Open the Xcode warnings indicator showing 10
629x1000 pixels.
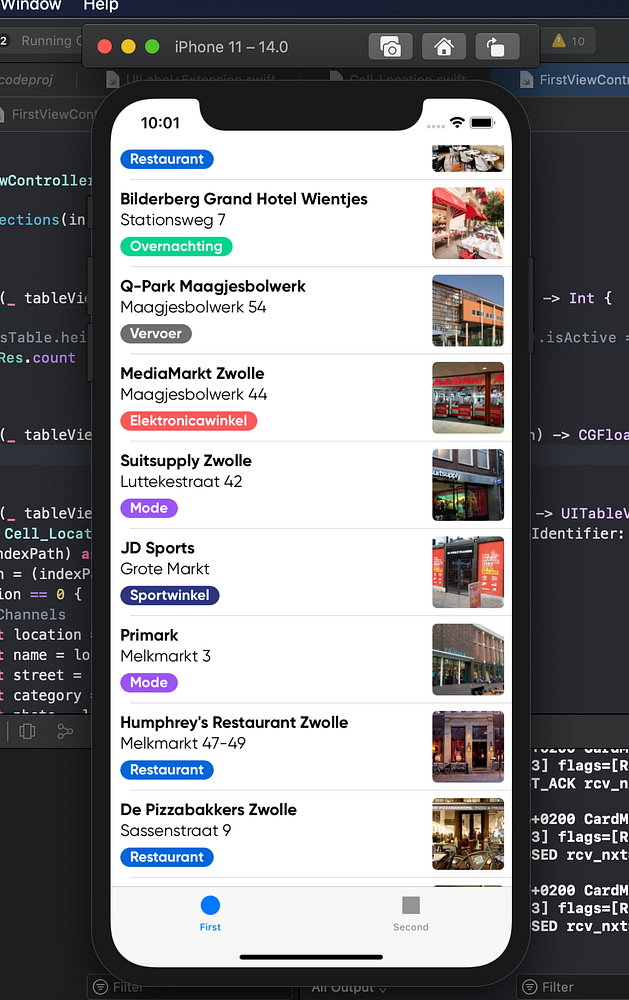coord(568,41)
